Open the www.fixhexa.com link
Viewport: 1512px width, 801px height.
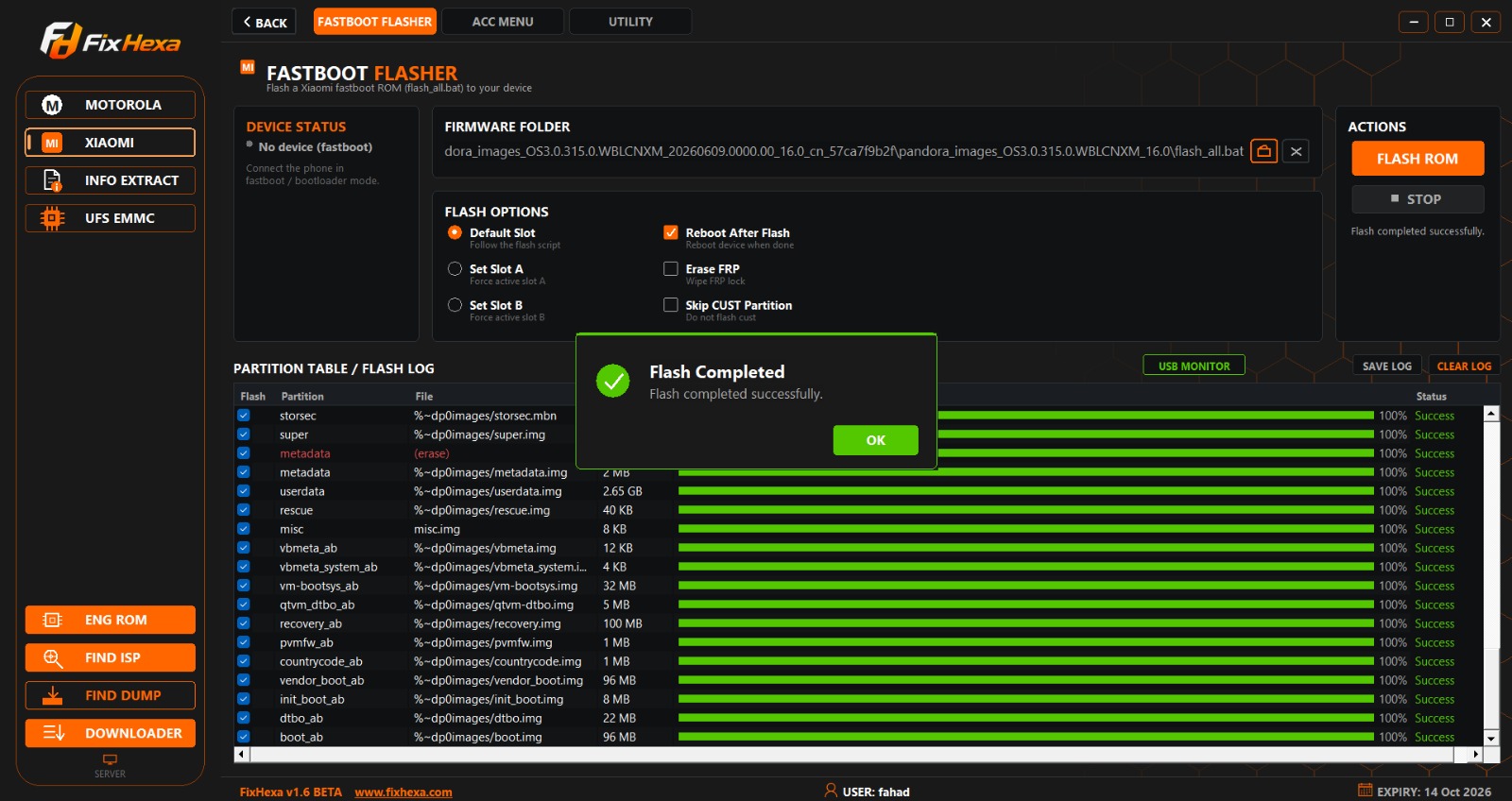coord(404,792)
